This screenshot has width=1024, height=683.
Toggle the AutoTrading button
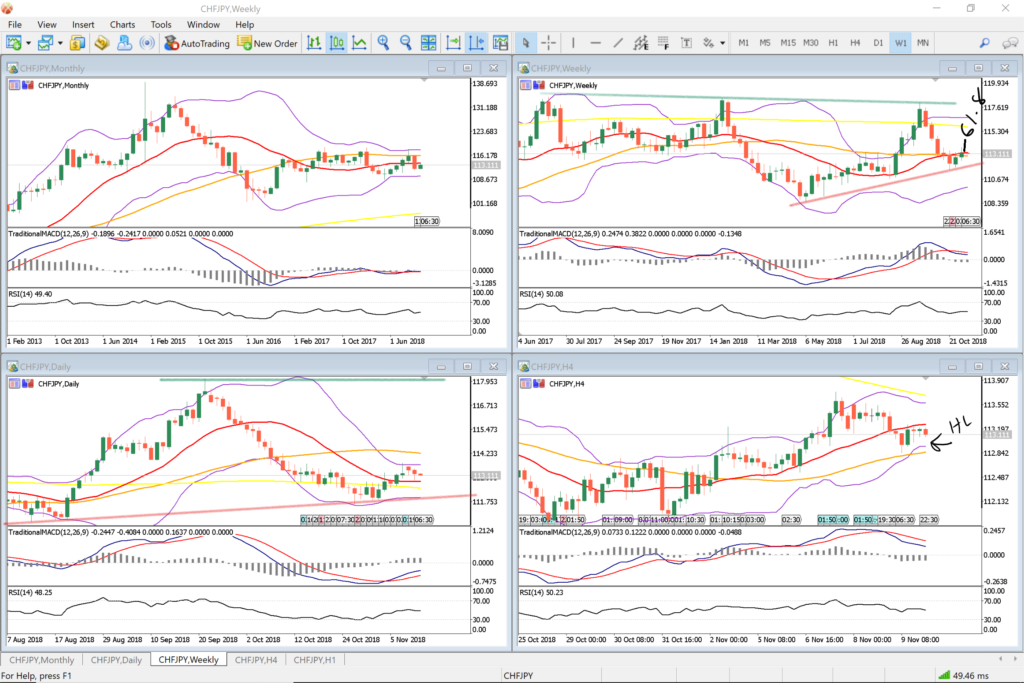(197, 43)
